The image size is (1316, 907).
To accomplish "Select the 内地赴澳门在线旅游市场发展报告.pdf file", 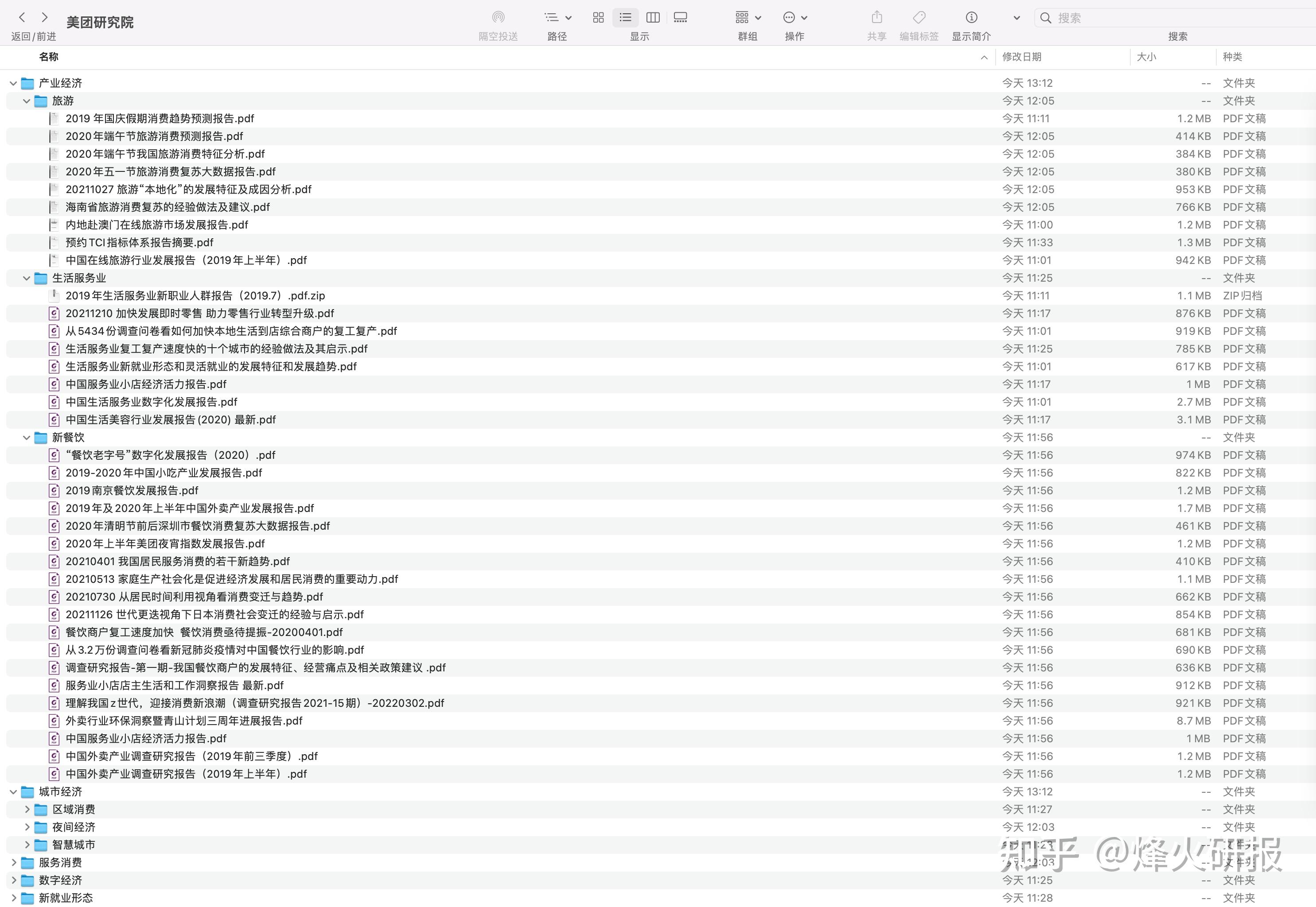I will [x=157, y=225].
